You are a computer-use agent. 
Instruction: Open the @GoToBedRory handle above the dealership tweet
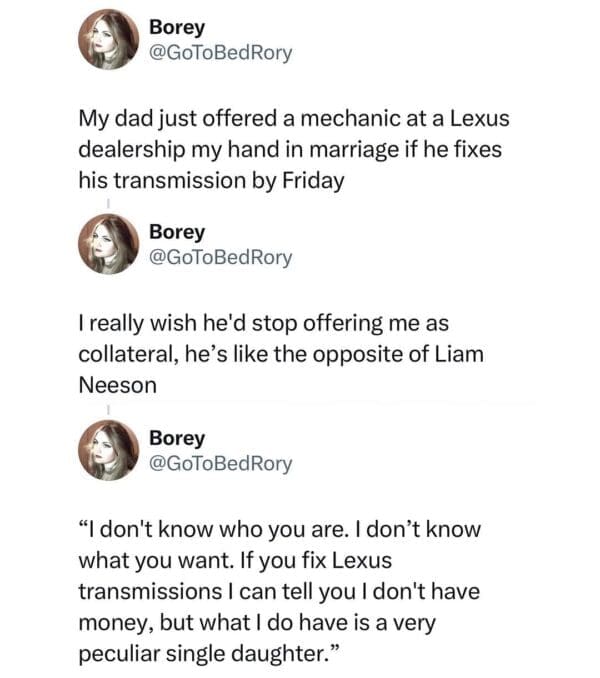pos(220,52)
